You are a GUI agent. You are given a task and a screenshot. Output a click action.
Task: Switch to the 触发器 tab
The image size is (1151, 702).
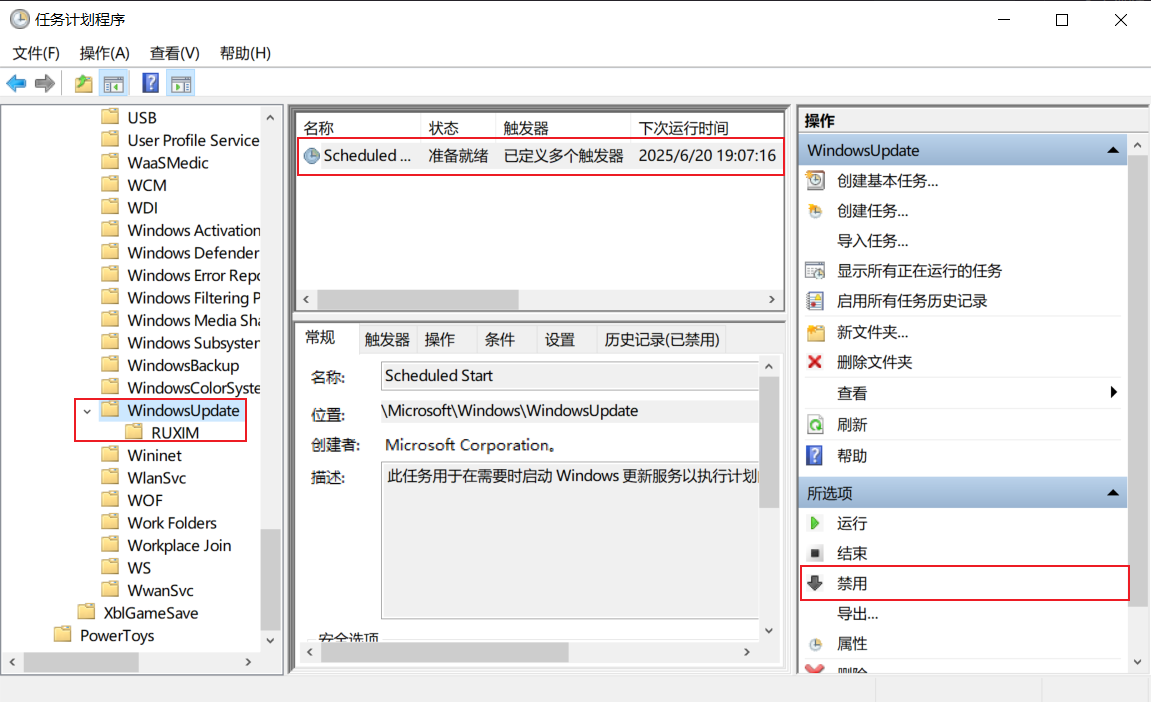pyautogui.click(x=387, y=340)
